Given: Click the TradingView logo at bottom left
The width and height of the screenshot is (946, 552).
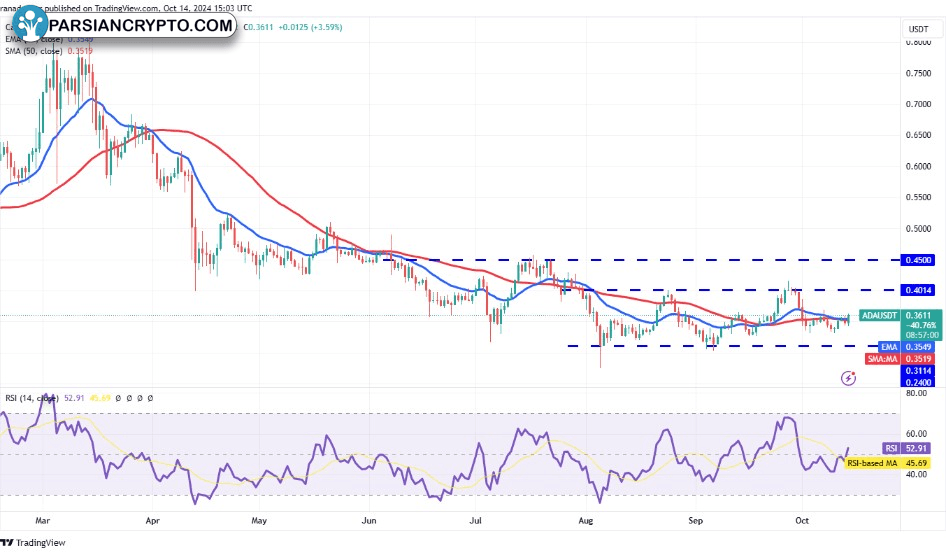Looking at the screenshot, I should [33, 542].
